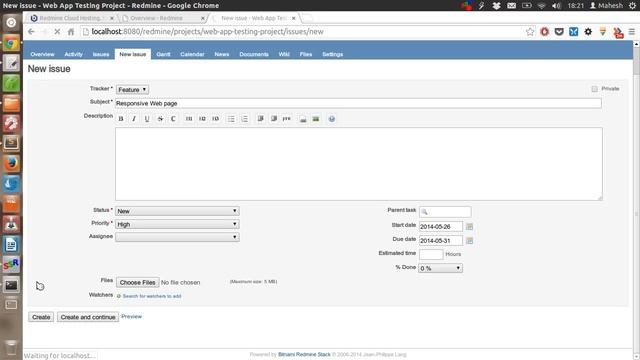Insert Heading 2 in description
Screen dimensions: 640x360
tap(202, 119)
